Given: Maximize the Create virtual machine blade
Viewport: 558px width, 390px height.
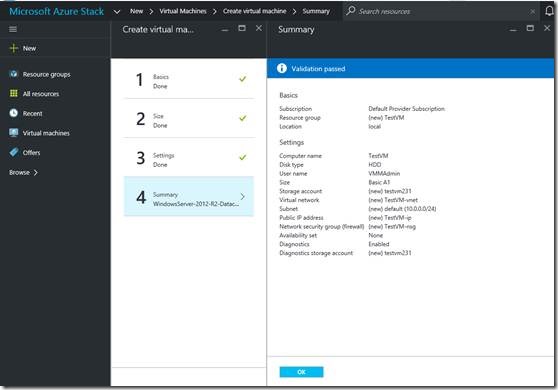Looking at the screenshot, I should (242, 28).
